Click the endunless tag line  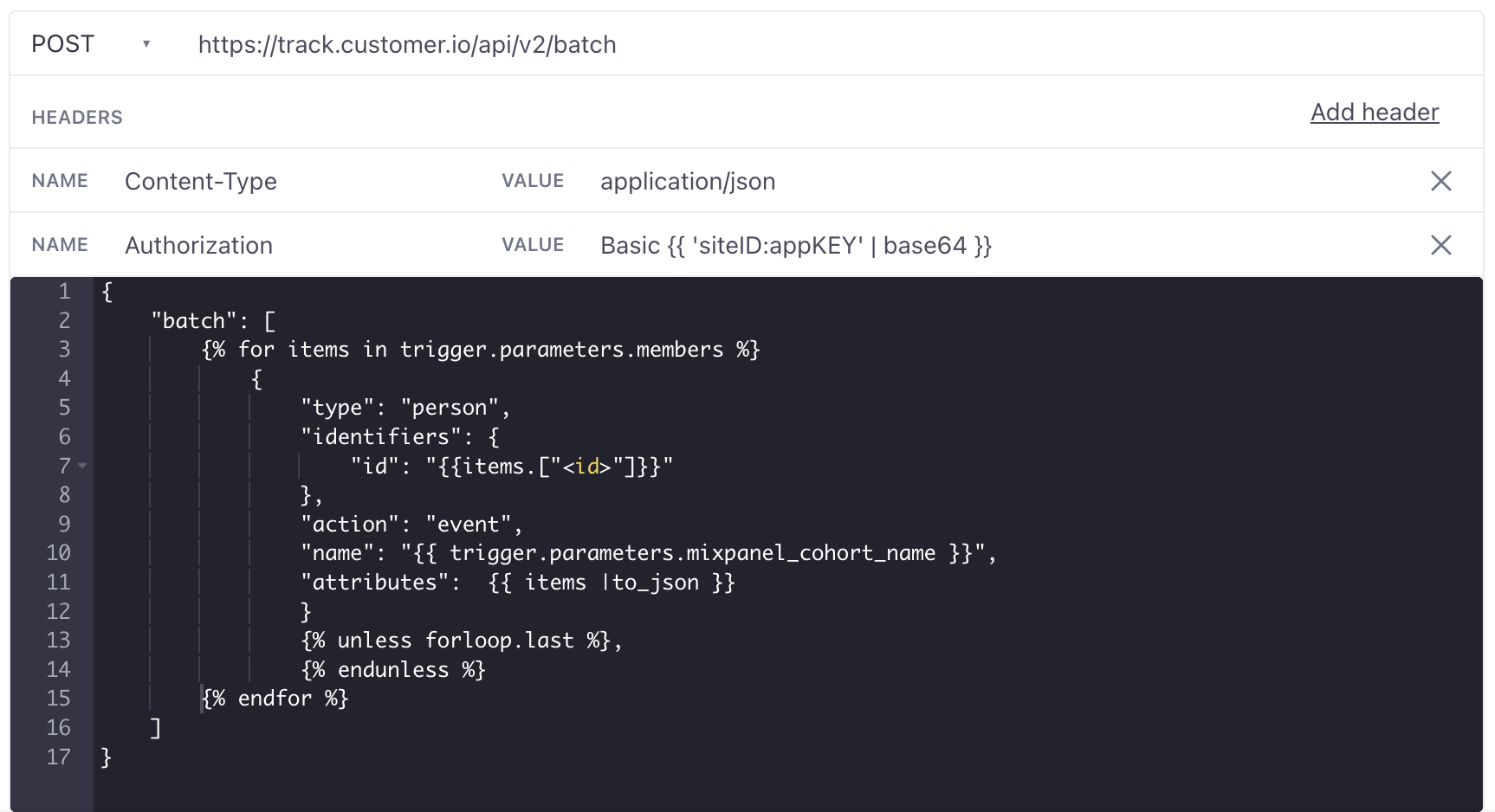pyautogui.click(x=393, y=670)
